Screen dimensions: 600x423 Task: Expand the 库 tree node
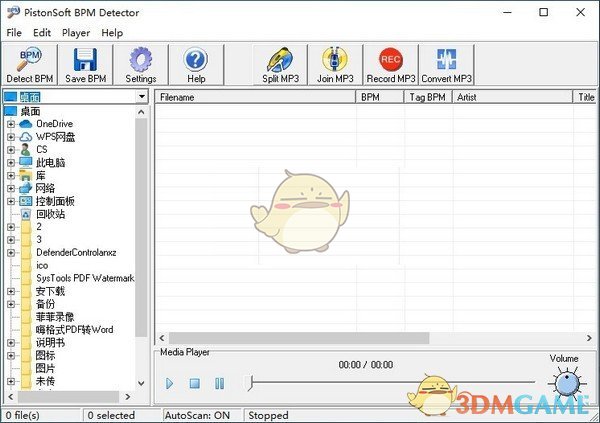11,176
